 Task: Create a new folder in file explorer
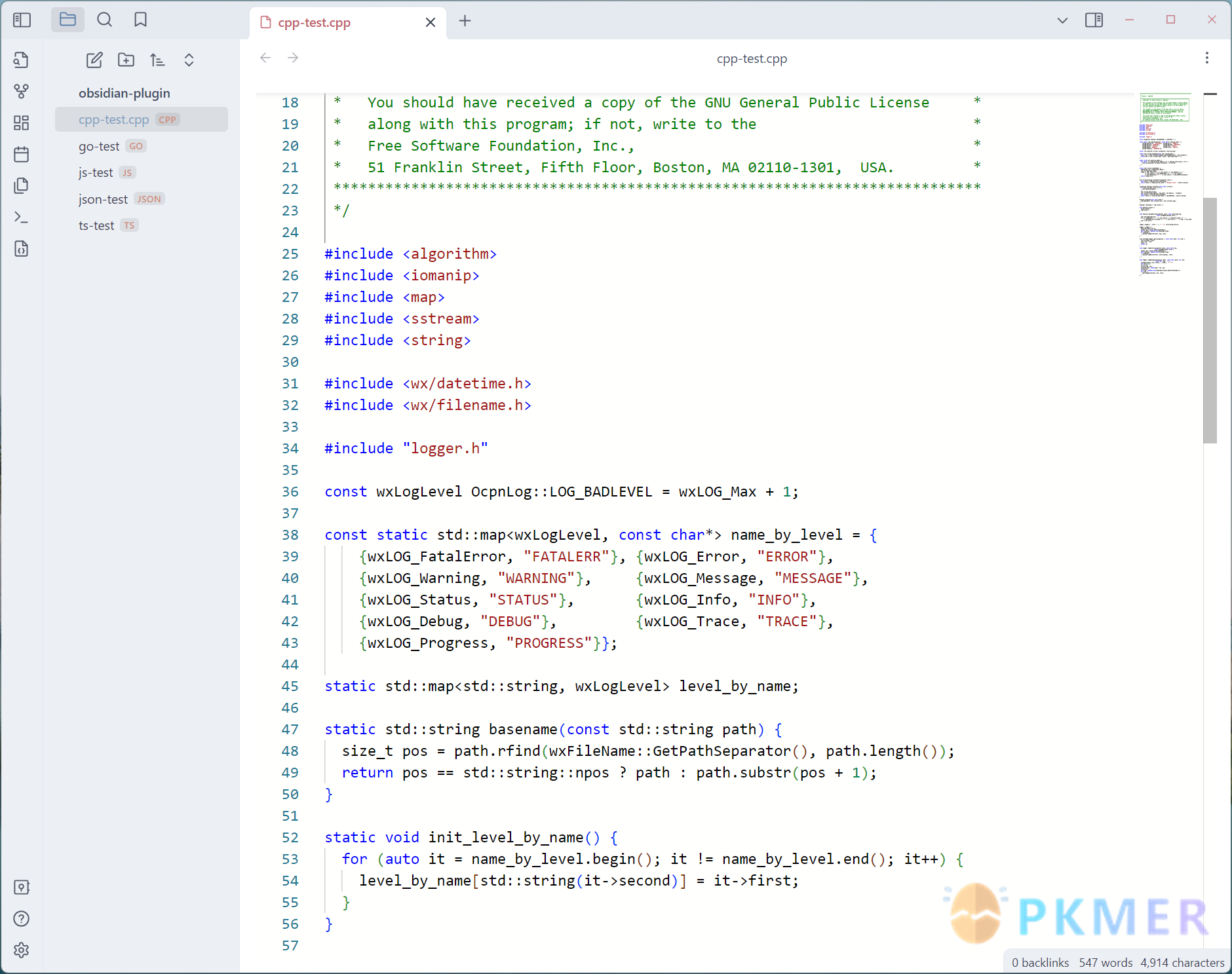click(126, 60)
